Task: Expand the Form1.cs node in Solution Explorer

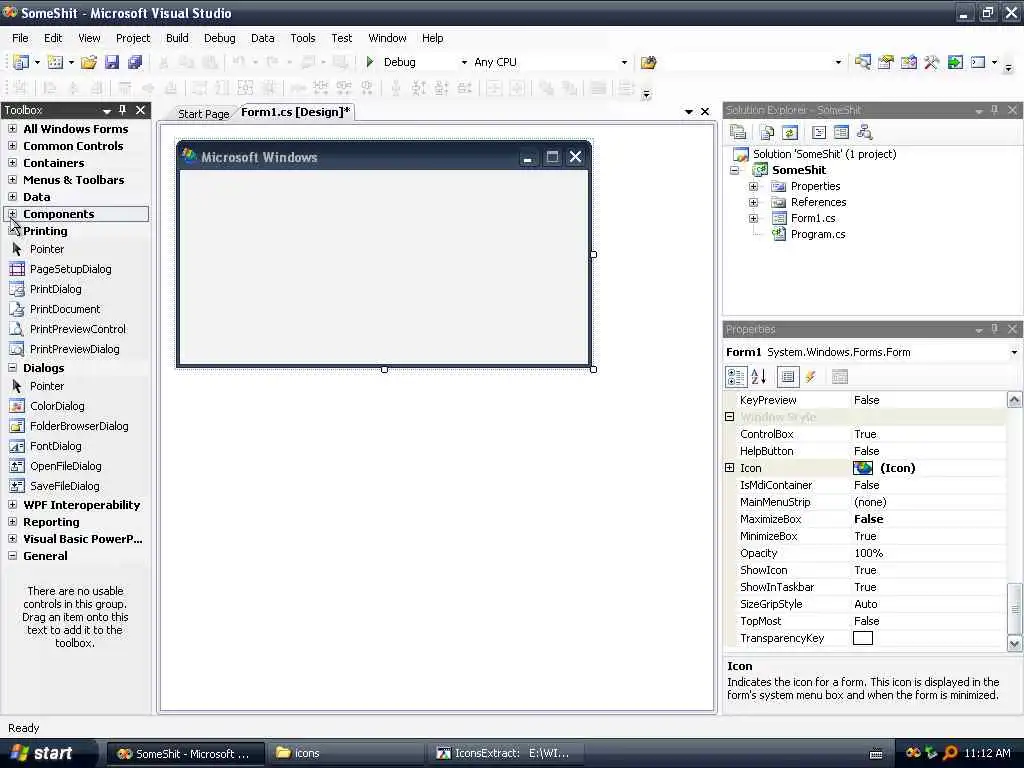Action: 753,218
